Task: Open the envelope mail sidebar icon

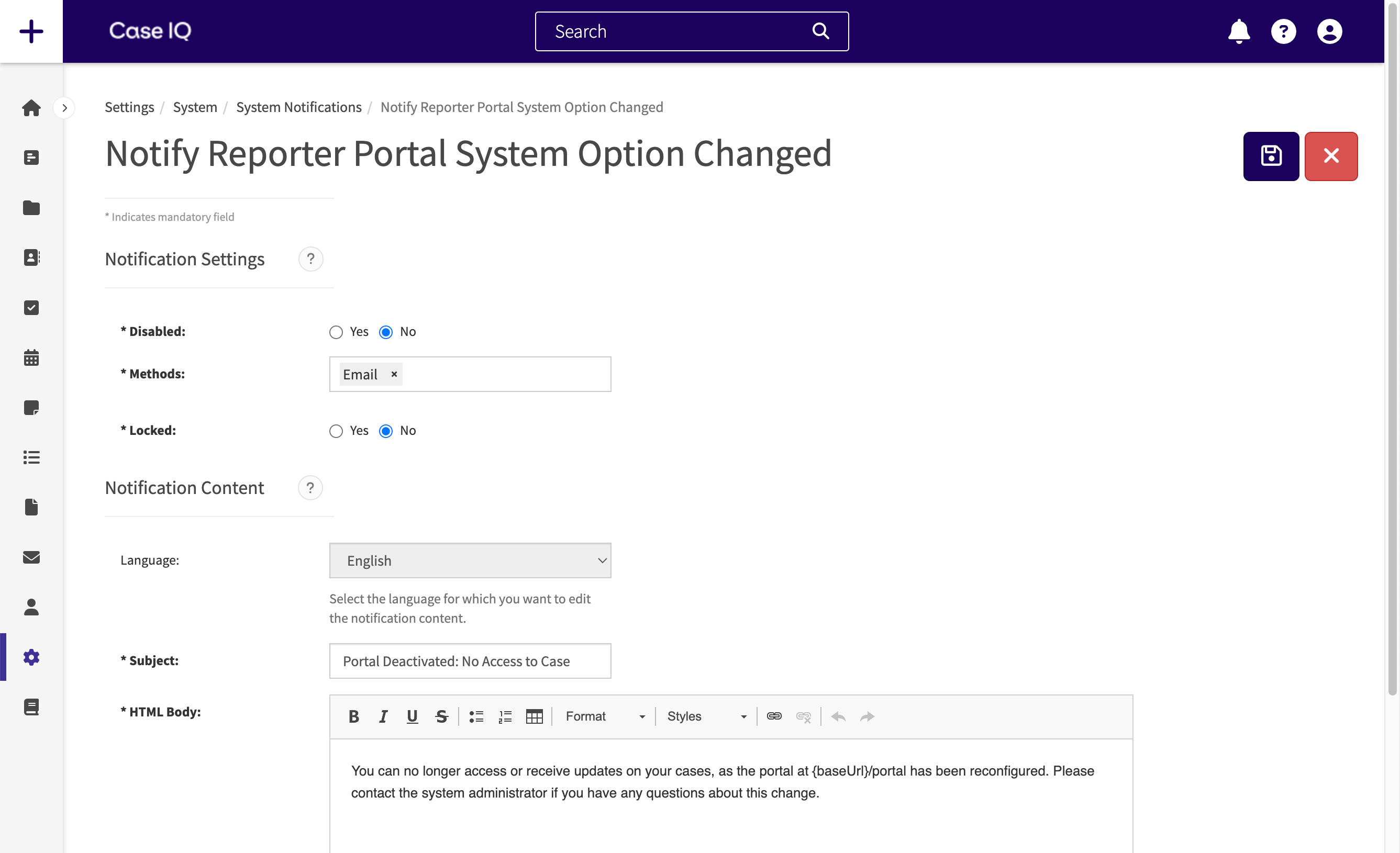Action: click(x=31, y=558)
